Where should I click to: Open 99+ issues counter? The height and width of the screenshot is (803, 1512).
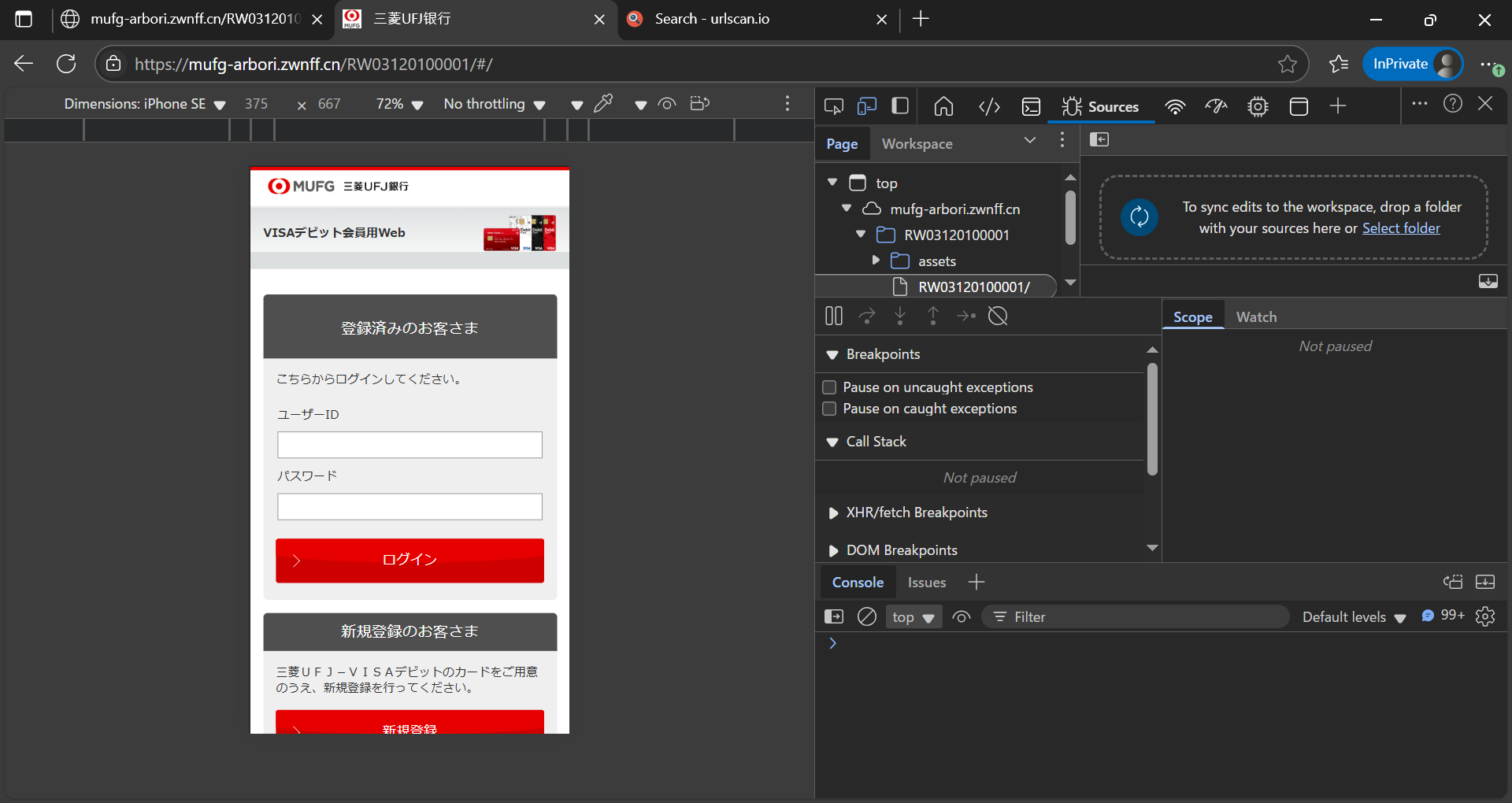[1443, 616]
